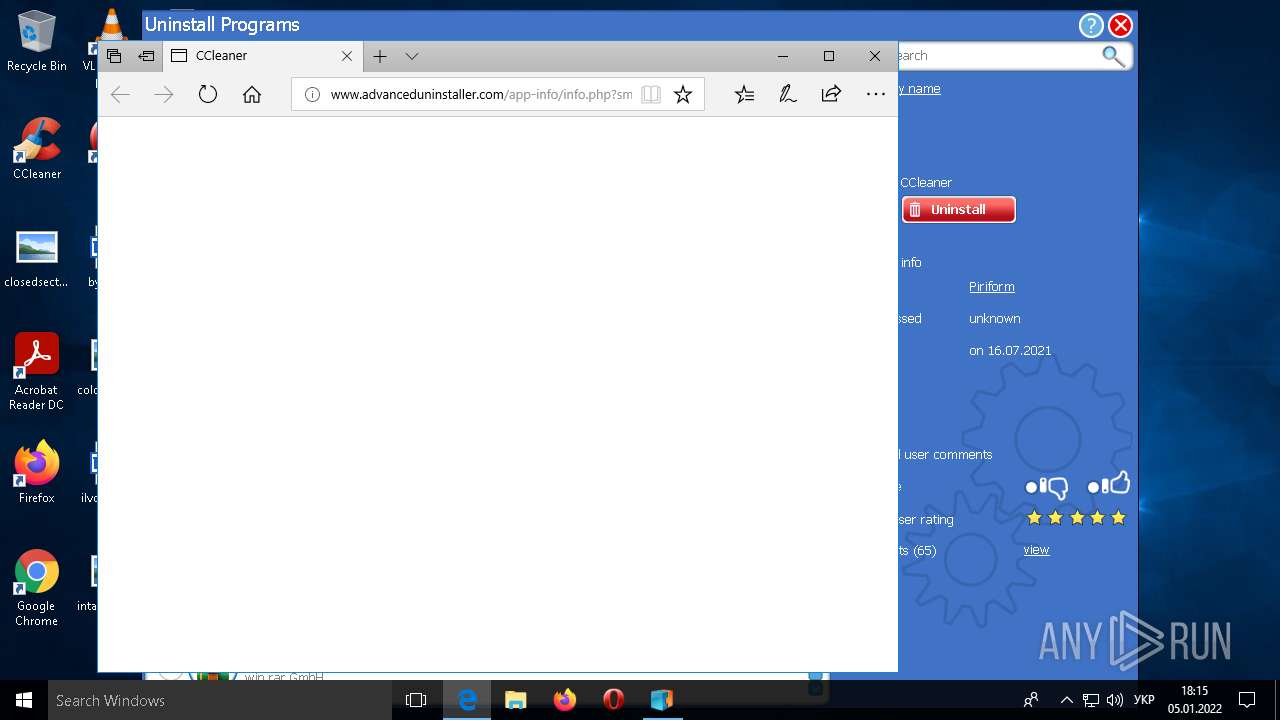Screen dimensions: 1280x720
Task: Open the Piriform publisher link
Action: click(991, 286)
